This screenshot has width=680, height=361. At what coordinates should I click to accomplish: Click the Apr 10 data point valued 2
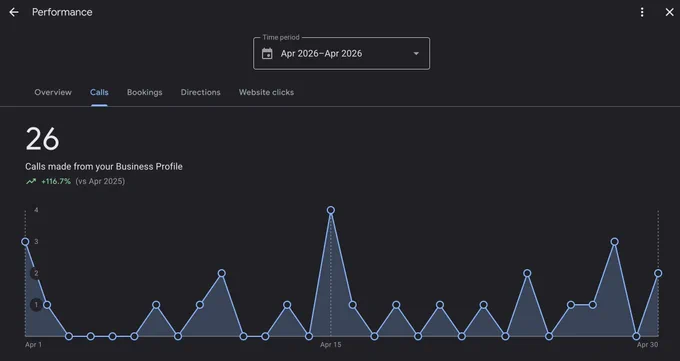coord(222,273)
